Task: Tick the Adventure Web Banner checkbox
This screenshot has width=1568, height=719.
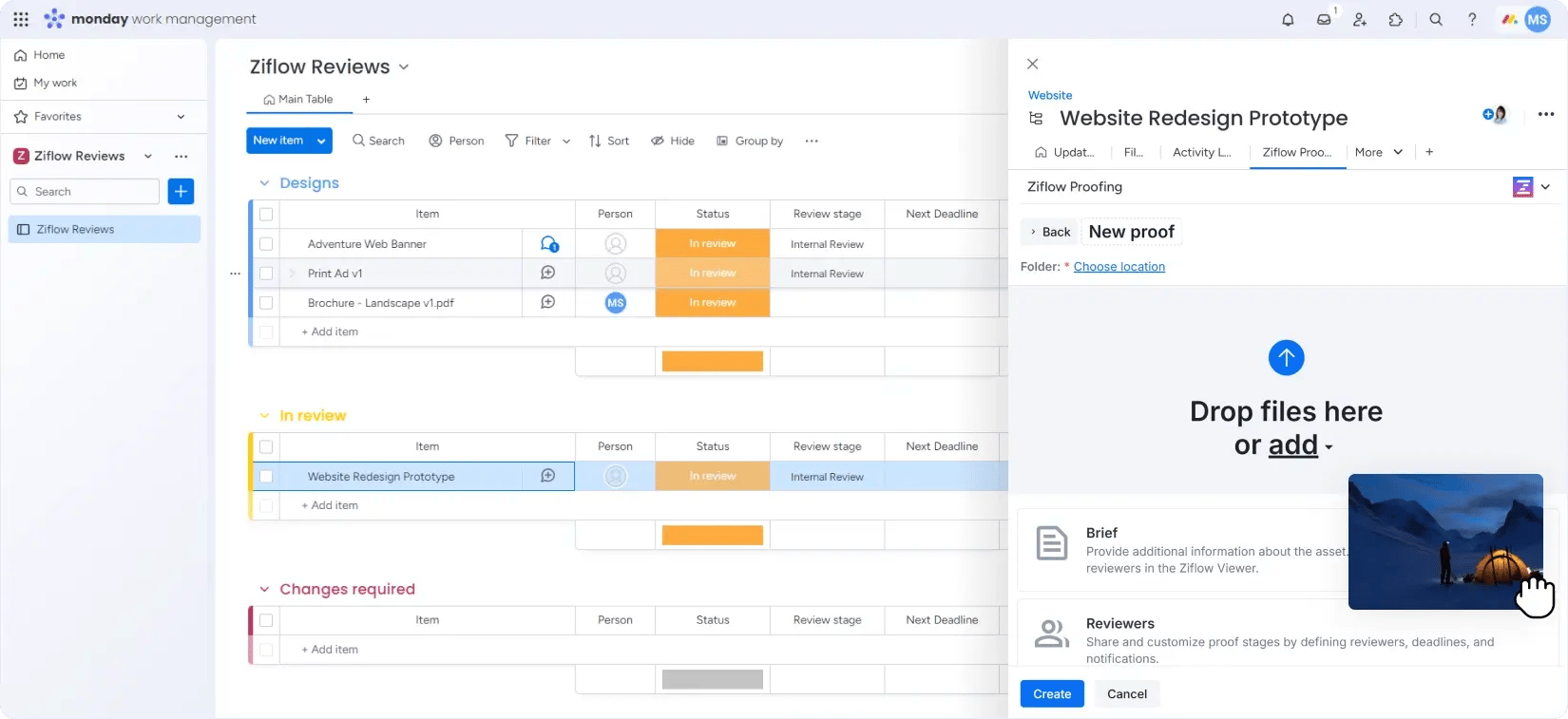Action: 266,244
